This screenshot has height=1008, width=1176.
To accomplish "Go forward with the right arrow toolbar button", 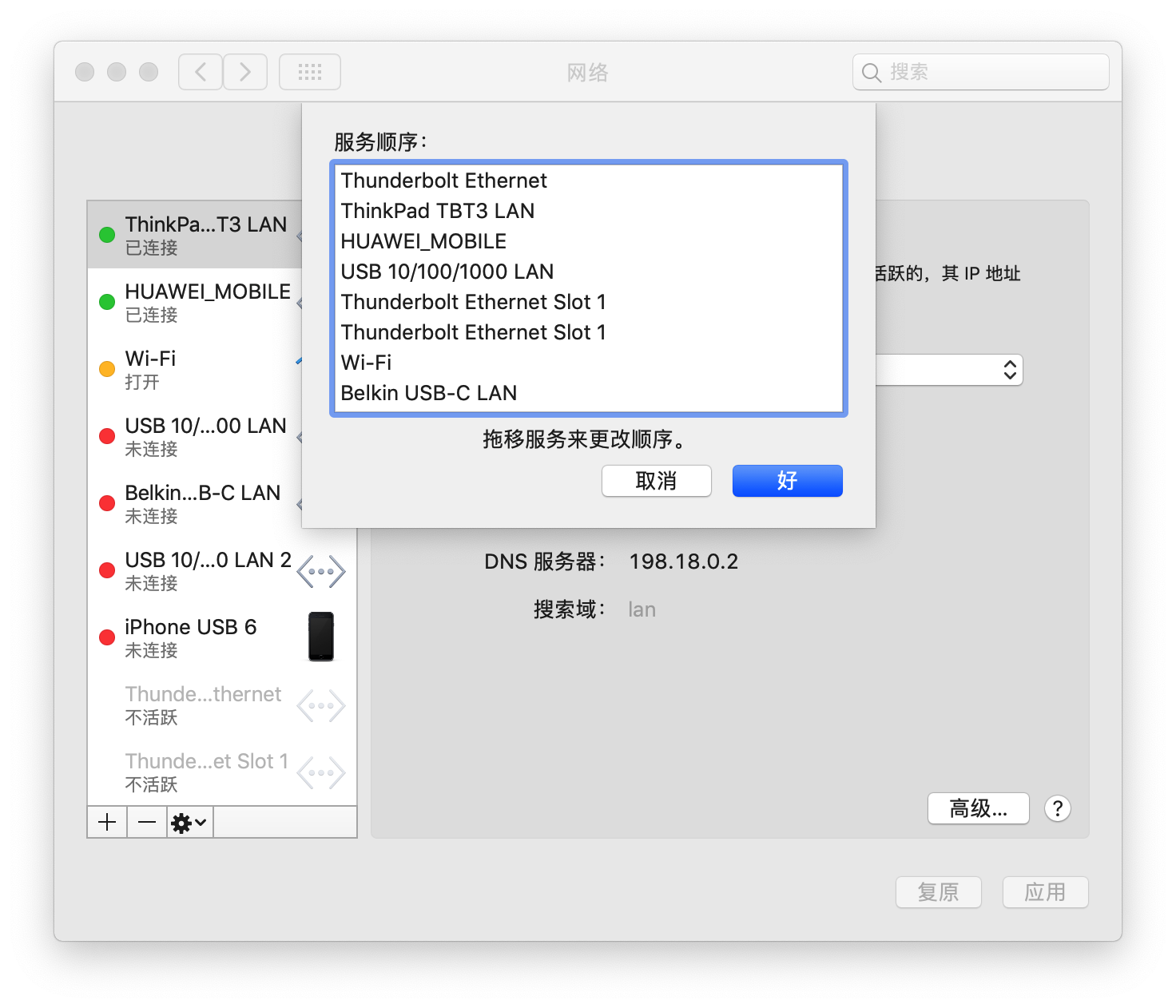I will coord(245,72).
